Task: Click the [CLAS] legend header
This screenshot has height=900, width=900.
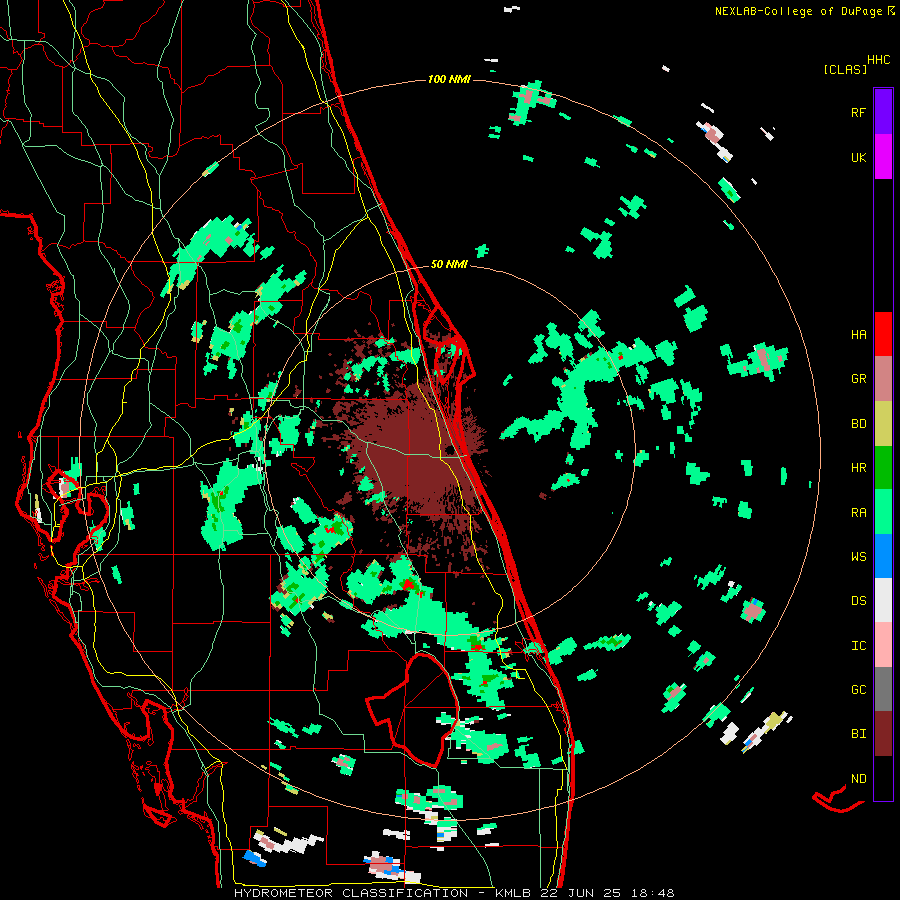Action: coord(845,69)
